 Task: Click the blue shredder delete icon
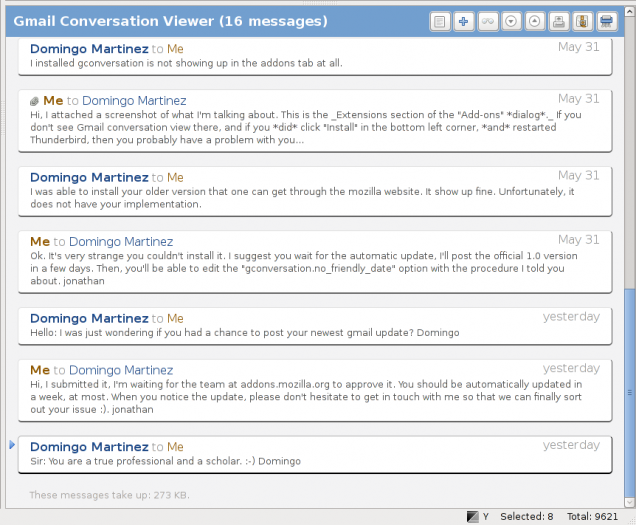point(606,22)
